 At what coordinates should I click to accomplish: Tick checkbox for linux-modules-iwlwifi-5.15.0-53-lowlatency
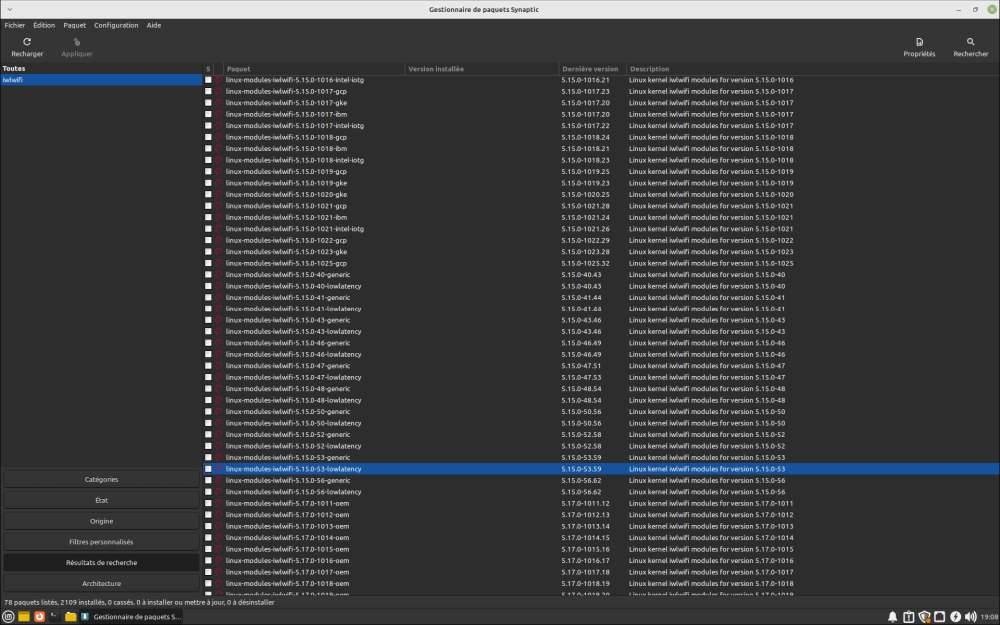coord(208,469)
